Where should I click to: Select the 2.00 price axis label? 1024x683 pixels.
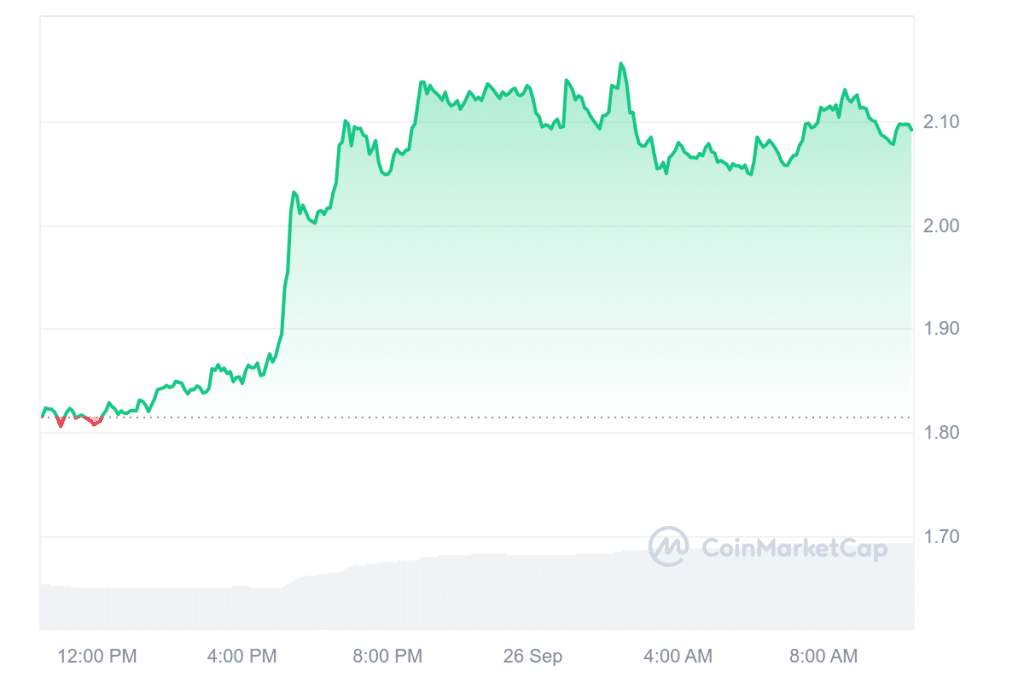(x=942, y=226)
